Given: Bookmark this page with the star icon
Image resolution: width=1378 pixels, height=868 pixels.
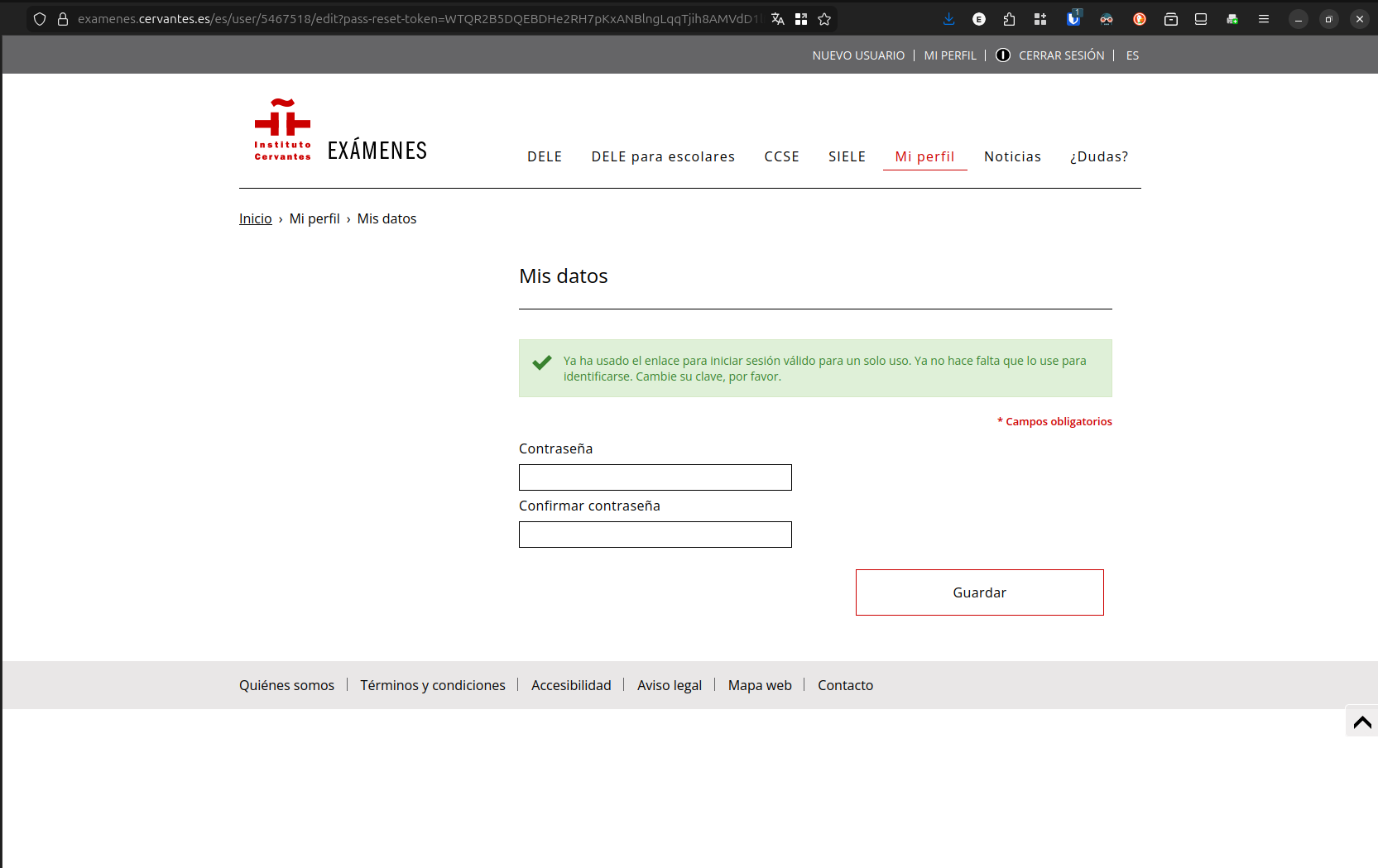Looking at the screenshot, I should 824,19.
